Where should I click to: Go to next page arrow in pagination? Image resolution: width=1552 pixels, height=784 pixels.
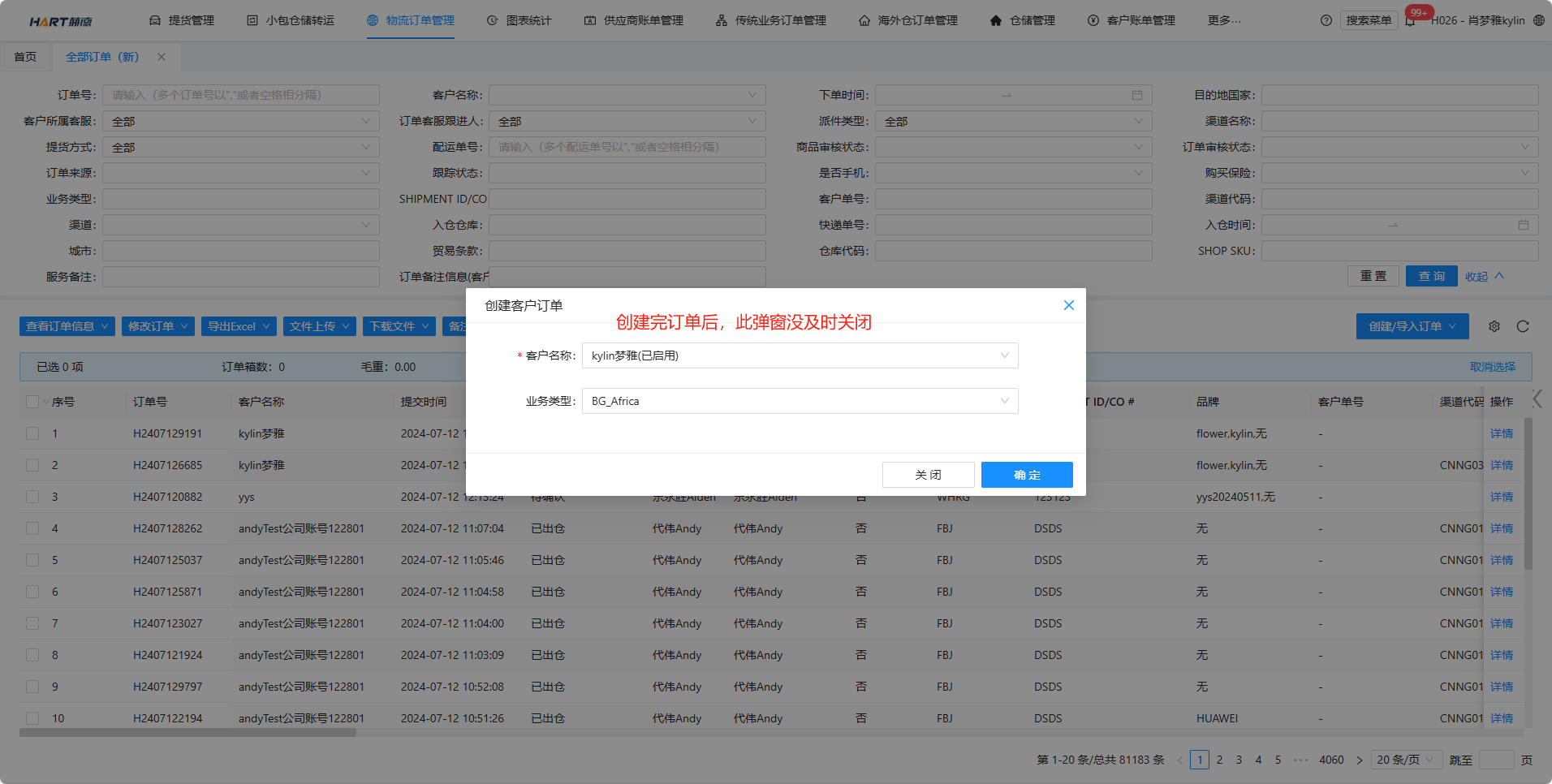[x=1360, y=760]
